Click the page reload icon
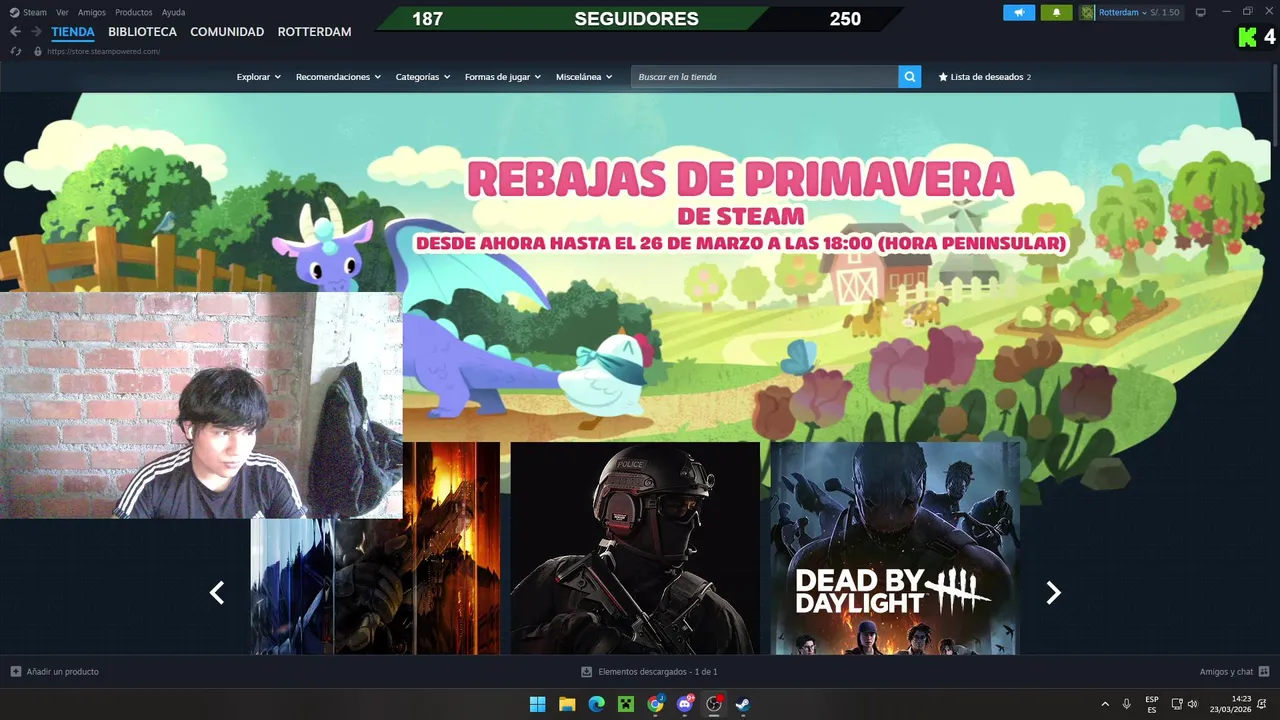Image resolution: width=1280 pixels, height=720 pixels. point(16,51)
